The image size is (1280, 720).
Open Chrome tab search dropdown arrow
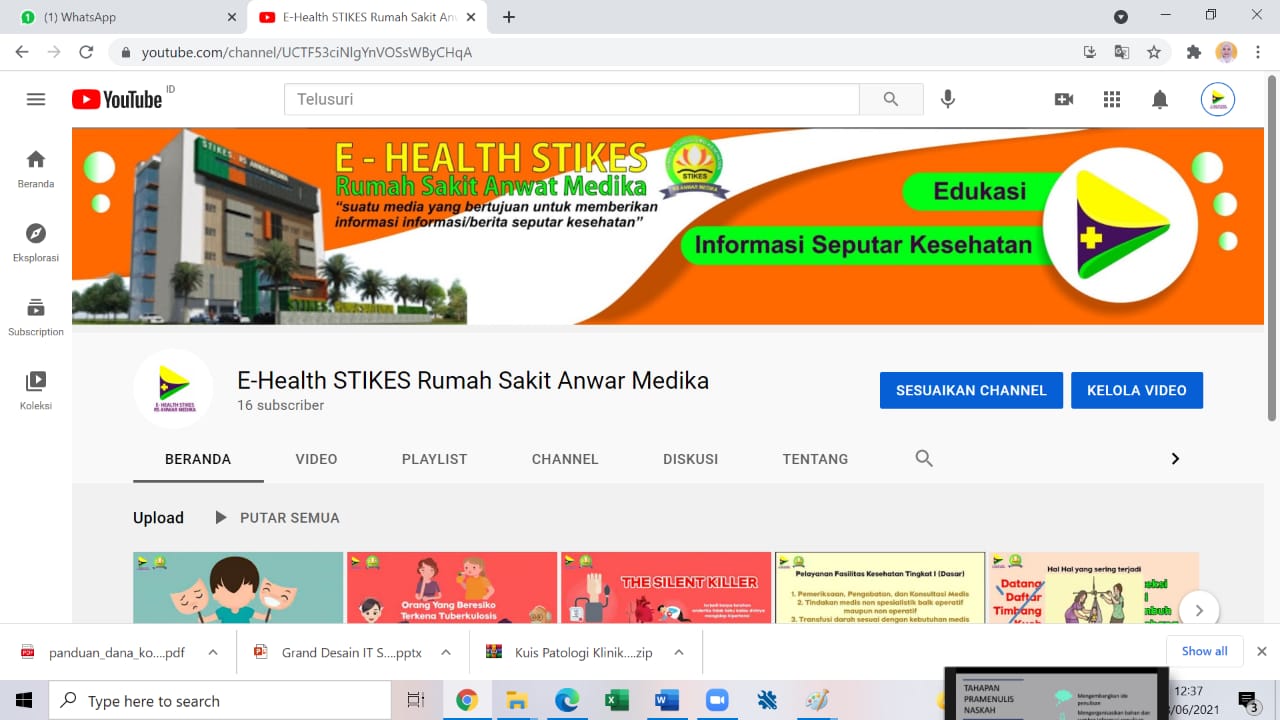1121,17
